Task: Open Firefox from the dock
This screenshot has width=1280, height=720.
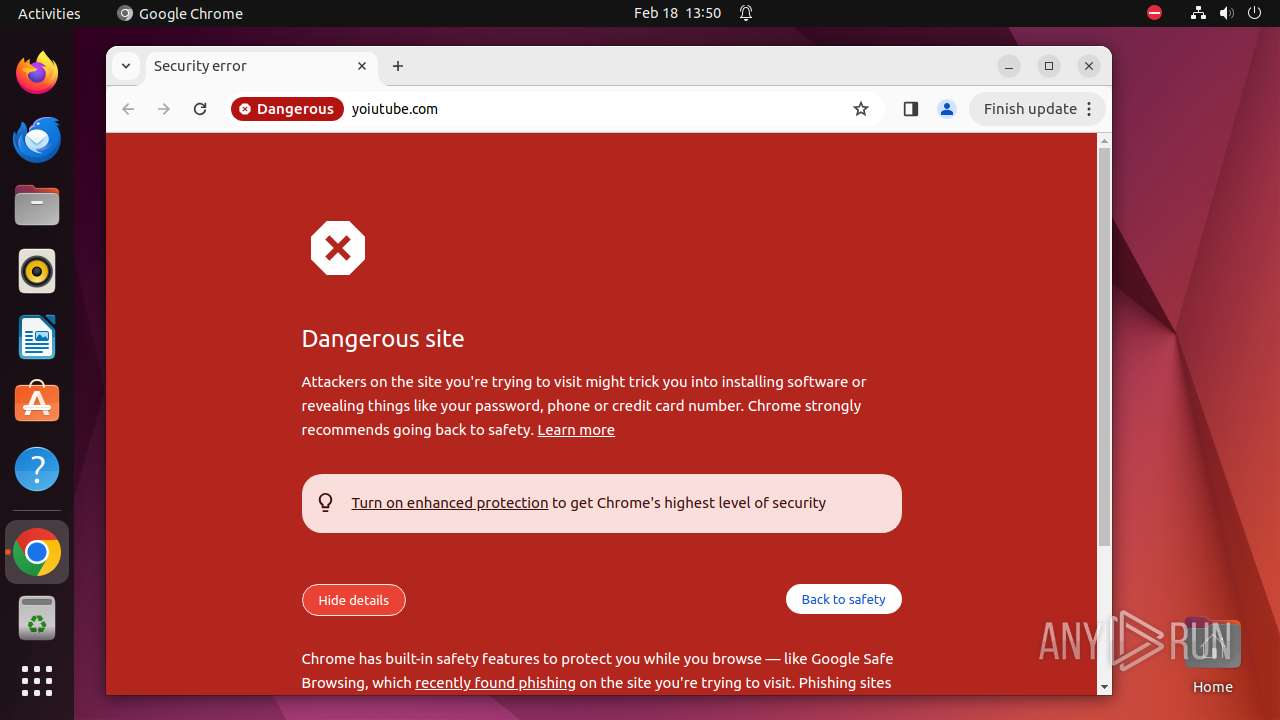Action: tap(37, 73)
